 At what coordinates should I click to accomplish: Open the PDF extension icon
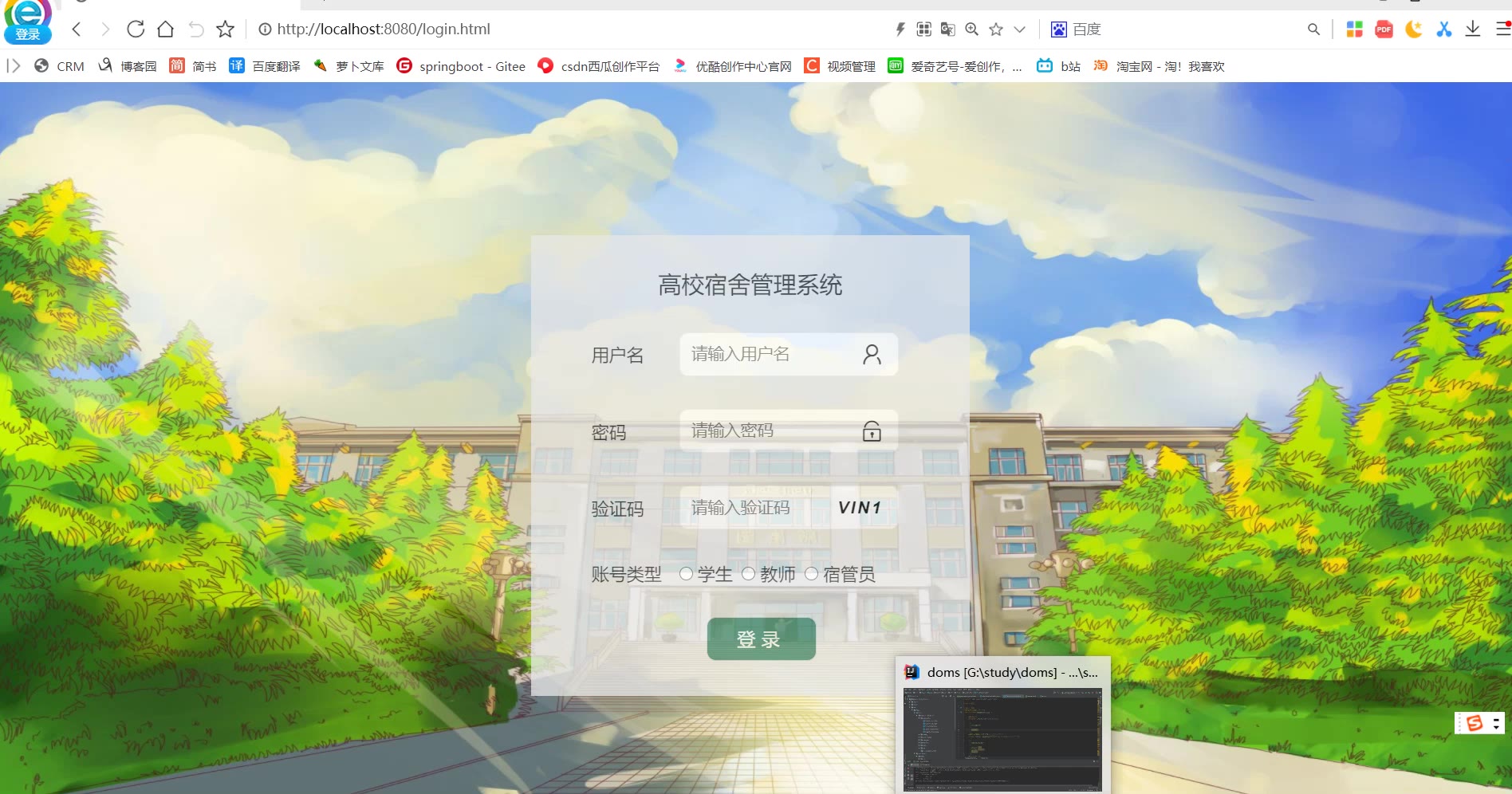tap(1384, 29)
